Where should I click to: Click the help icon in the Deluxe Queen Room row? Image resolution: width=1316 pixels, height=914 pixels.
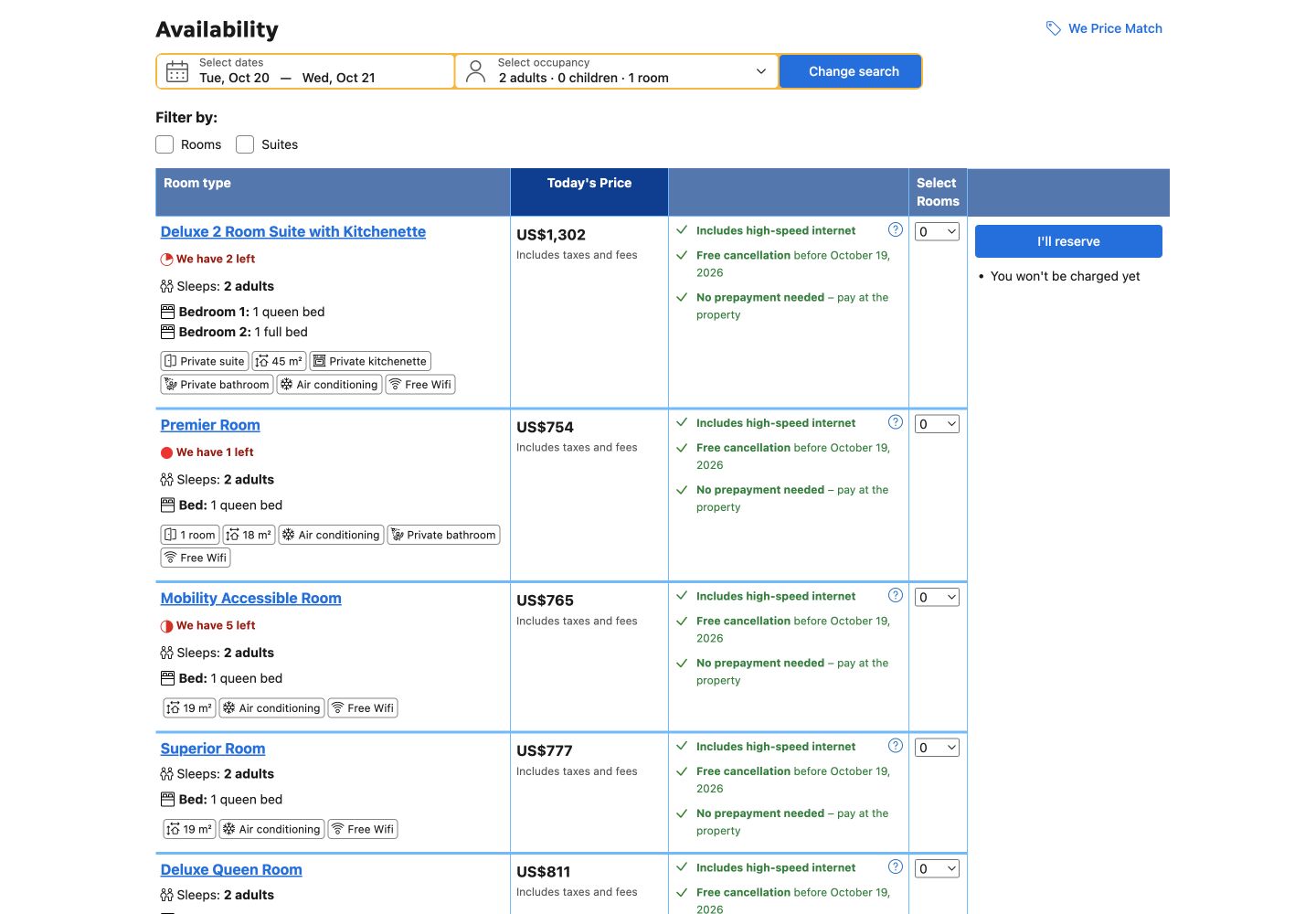(x=896, y=866)
